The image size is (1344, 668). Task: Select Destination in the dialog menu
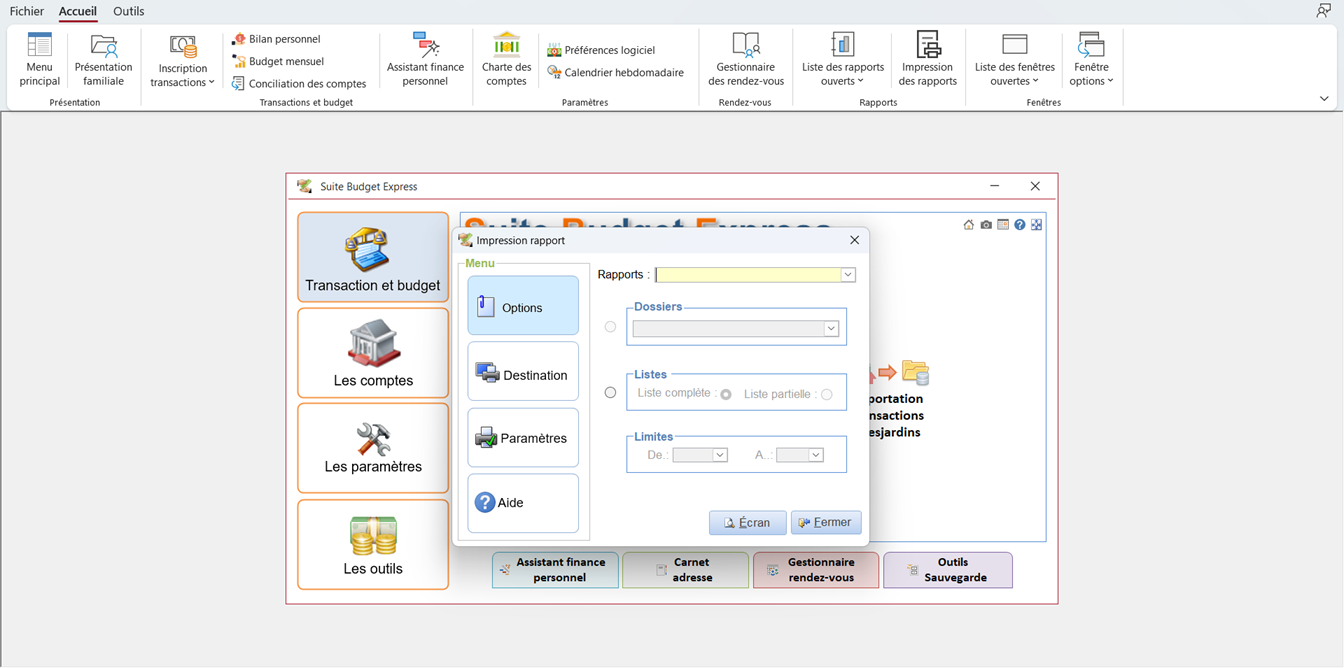coord(523,375)
